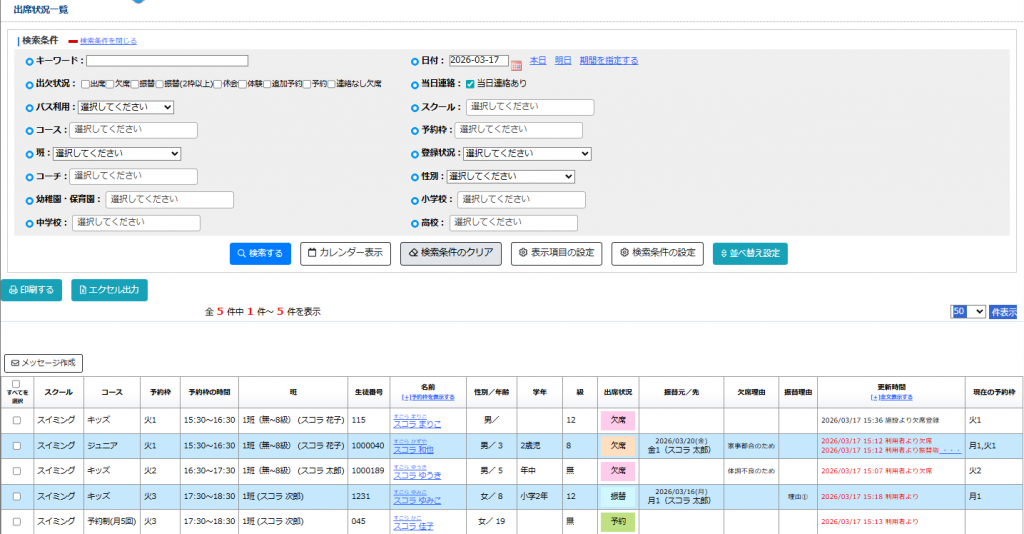
Task: Collapse search with 検索条件を閉じる link
Action: 108,41
